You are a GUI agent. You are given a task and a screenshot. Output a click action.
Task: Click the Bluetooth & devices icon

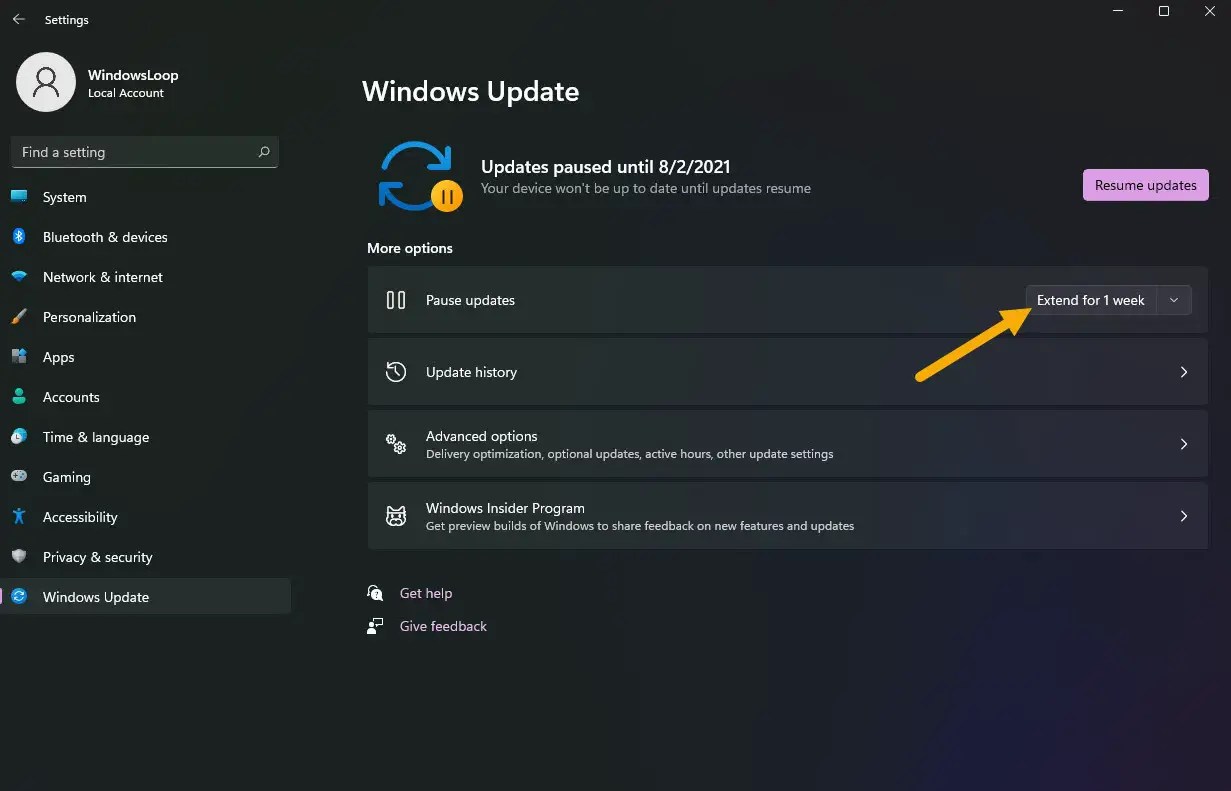pyautogui.click(x=19, y=237)
